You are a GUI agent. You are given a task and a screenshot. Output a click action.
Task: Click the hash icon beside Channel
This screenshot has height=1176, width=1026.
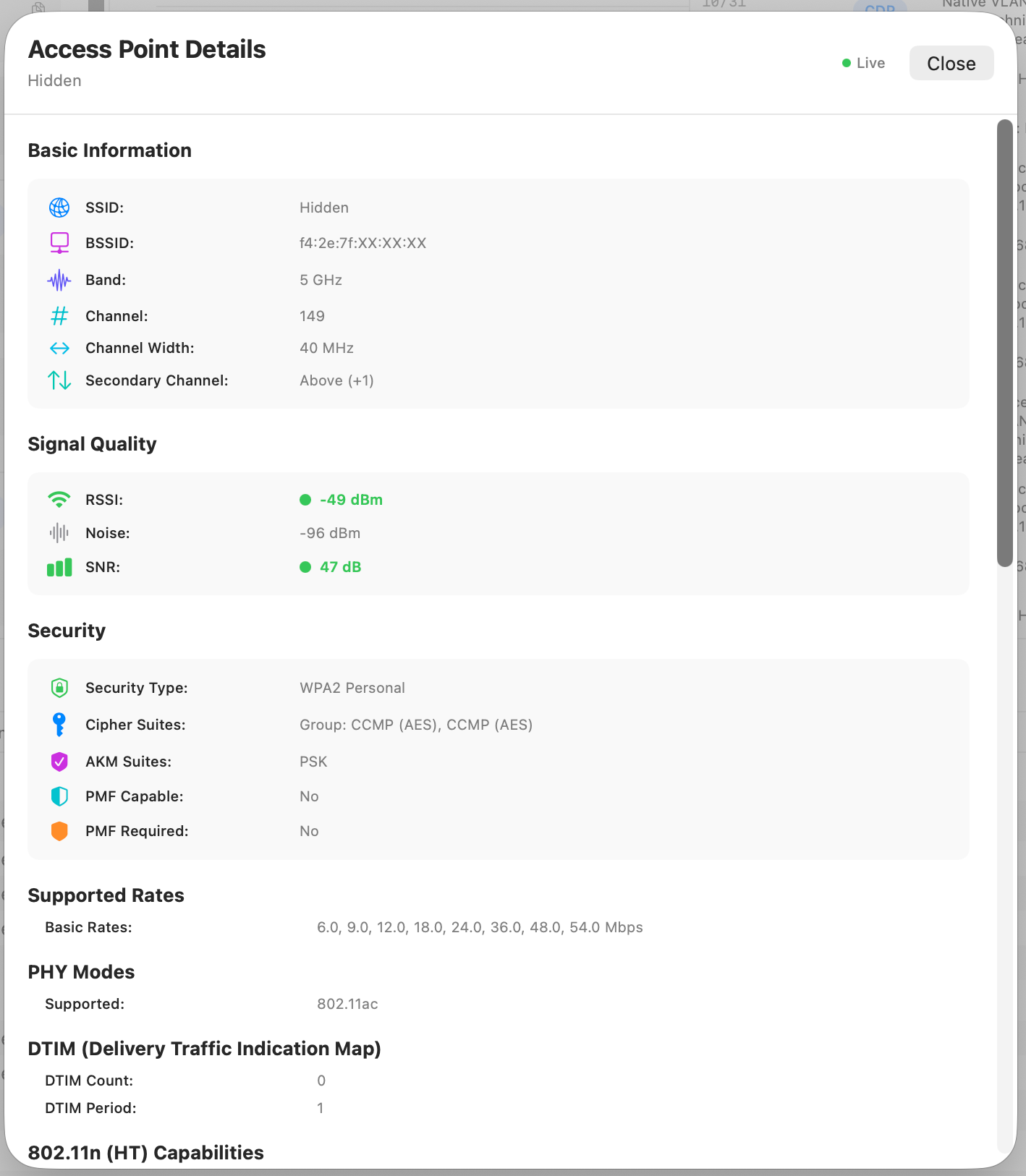[x=59, y=316]
